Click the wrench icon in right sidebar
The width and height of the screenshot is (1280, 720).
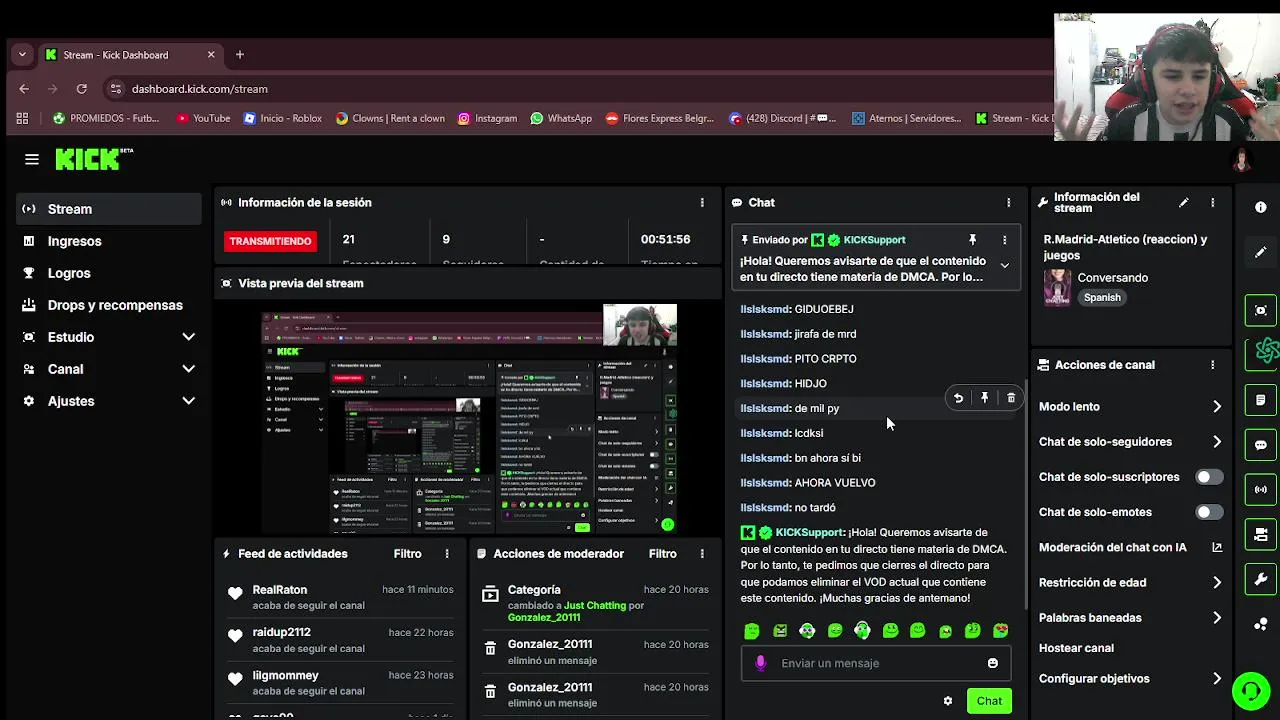pyautogui.click(x=1261, y=579)
